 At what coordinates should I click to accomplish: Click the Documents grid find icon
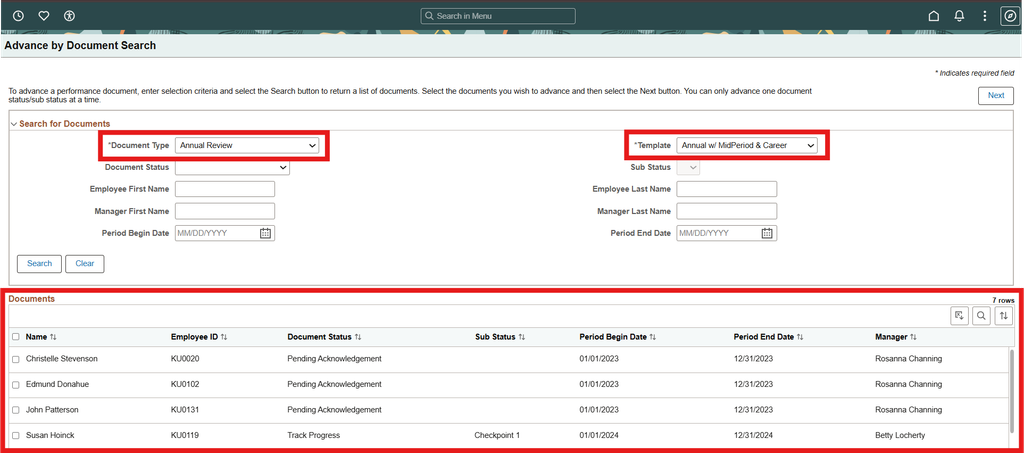[982, 316]
